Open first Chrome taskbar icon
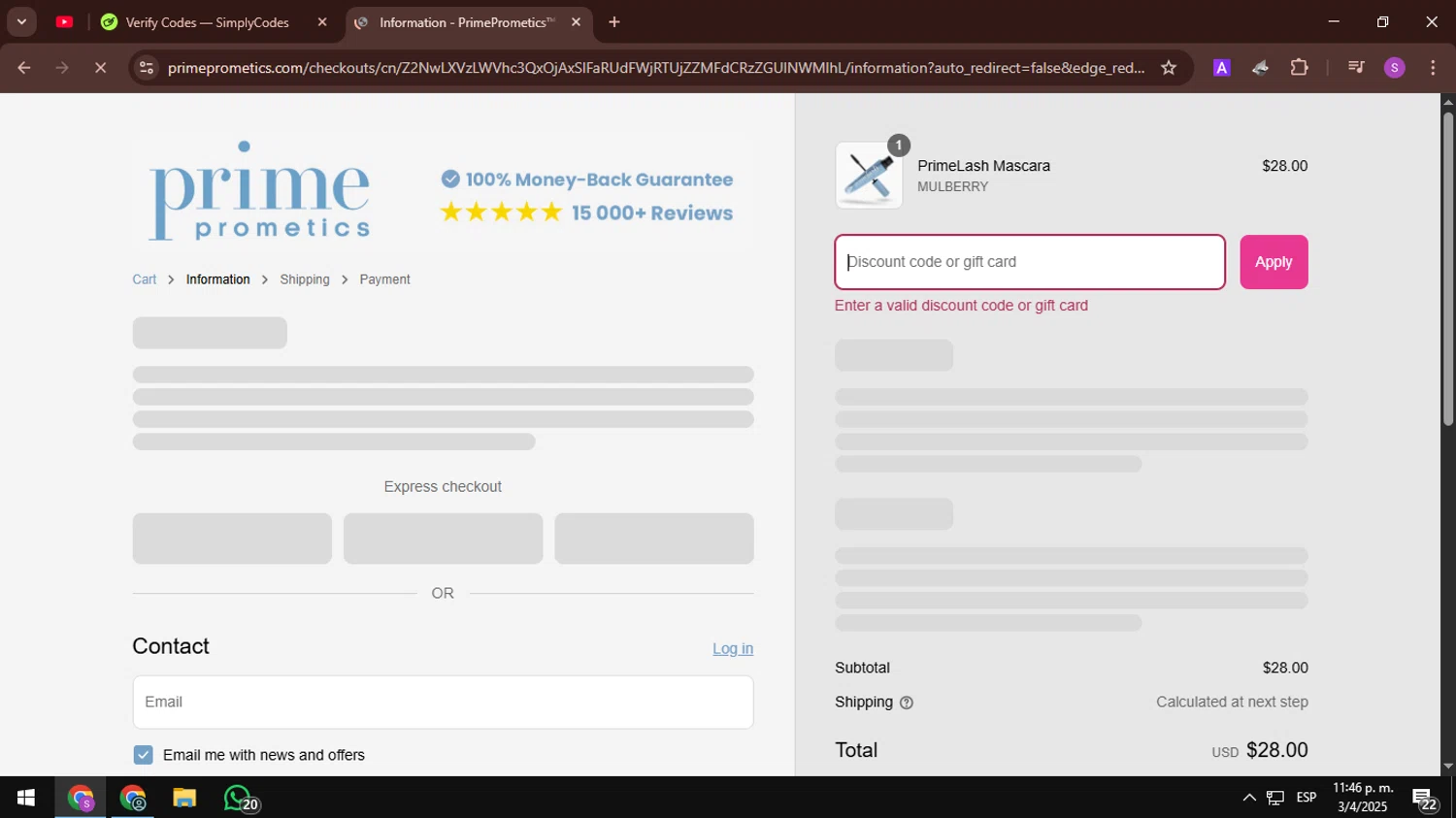The width and height of the screenshot is (1456, 818). tap(81, 798)
